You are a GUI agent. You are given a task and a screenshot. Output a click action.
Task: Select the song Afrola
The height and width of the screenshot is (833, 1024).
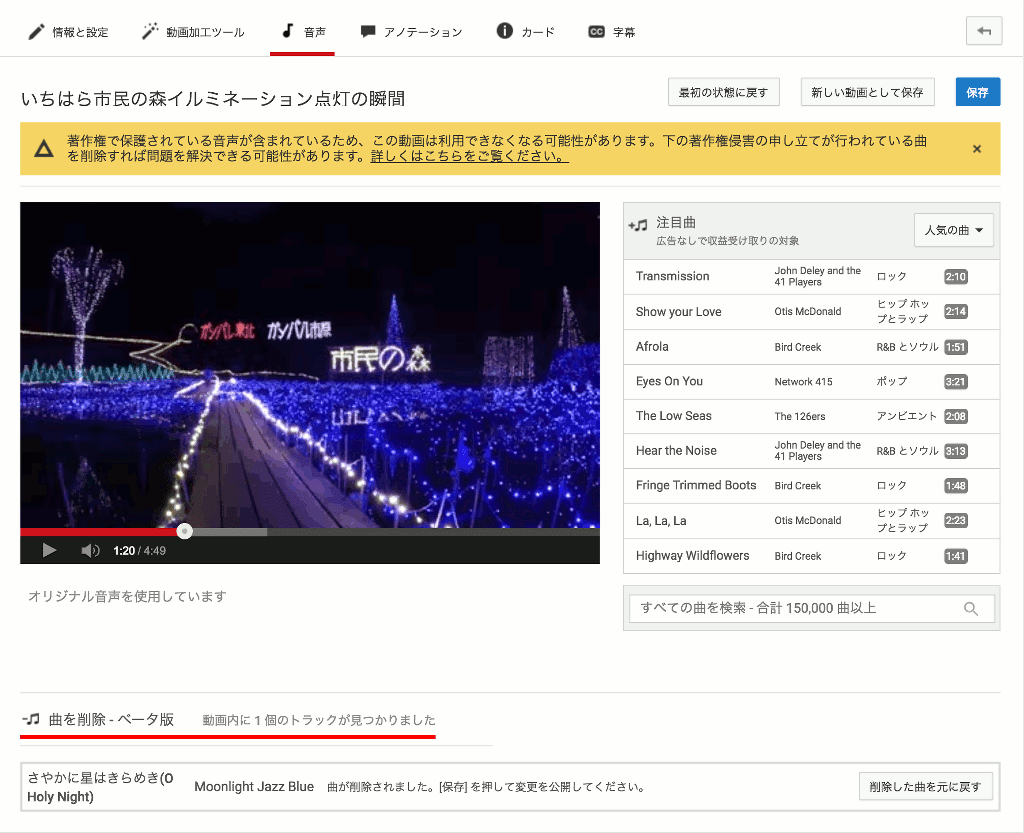(x=652, y=347)
